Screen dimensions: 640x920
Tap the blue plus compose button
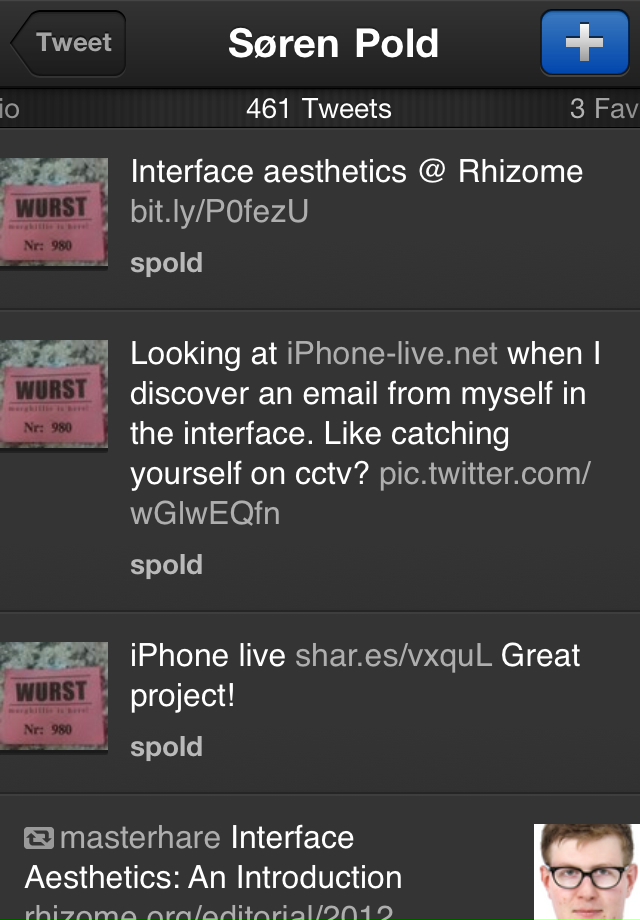pos(584,43)
